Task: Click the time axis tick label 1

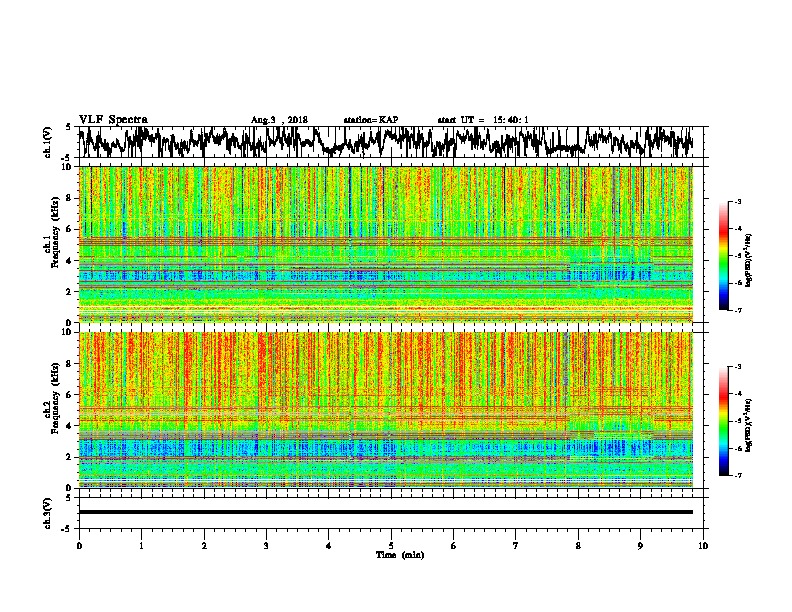Action: pyautogui.click(x=141, y=546)
